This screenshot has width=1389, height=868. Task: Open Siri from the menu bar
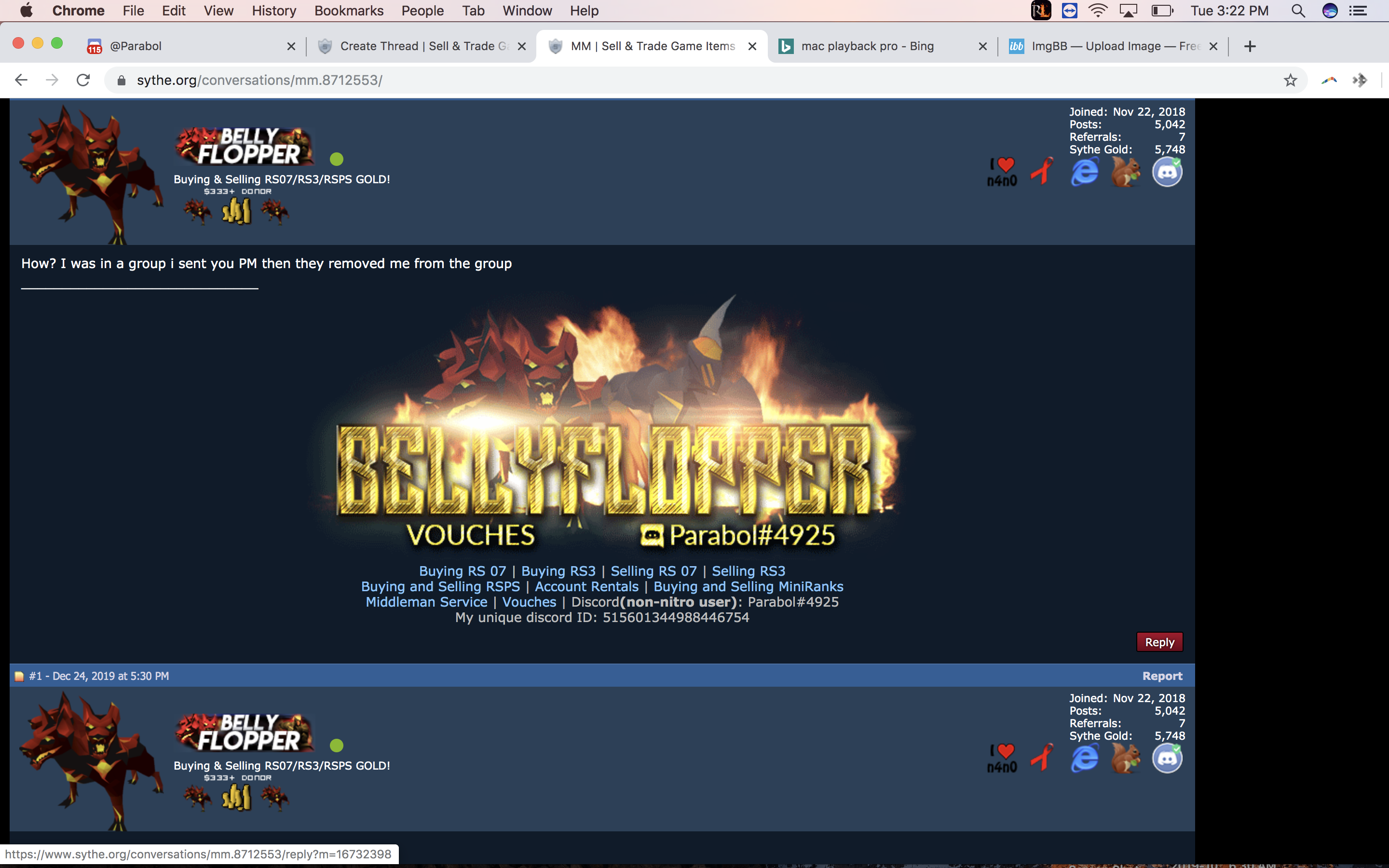(1330, 10)
